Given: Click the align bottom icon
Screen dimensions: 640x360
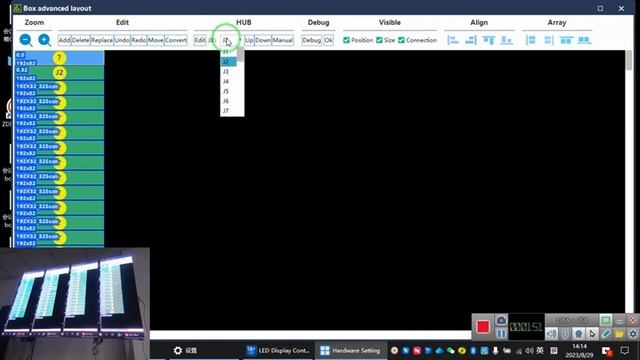Looking at the screenshot, I should [x=507, y=40].
